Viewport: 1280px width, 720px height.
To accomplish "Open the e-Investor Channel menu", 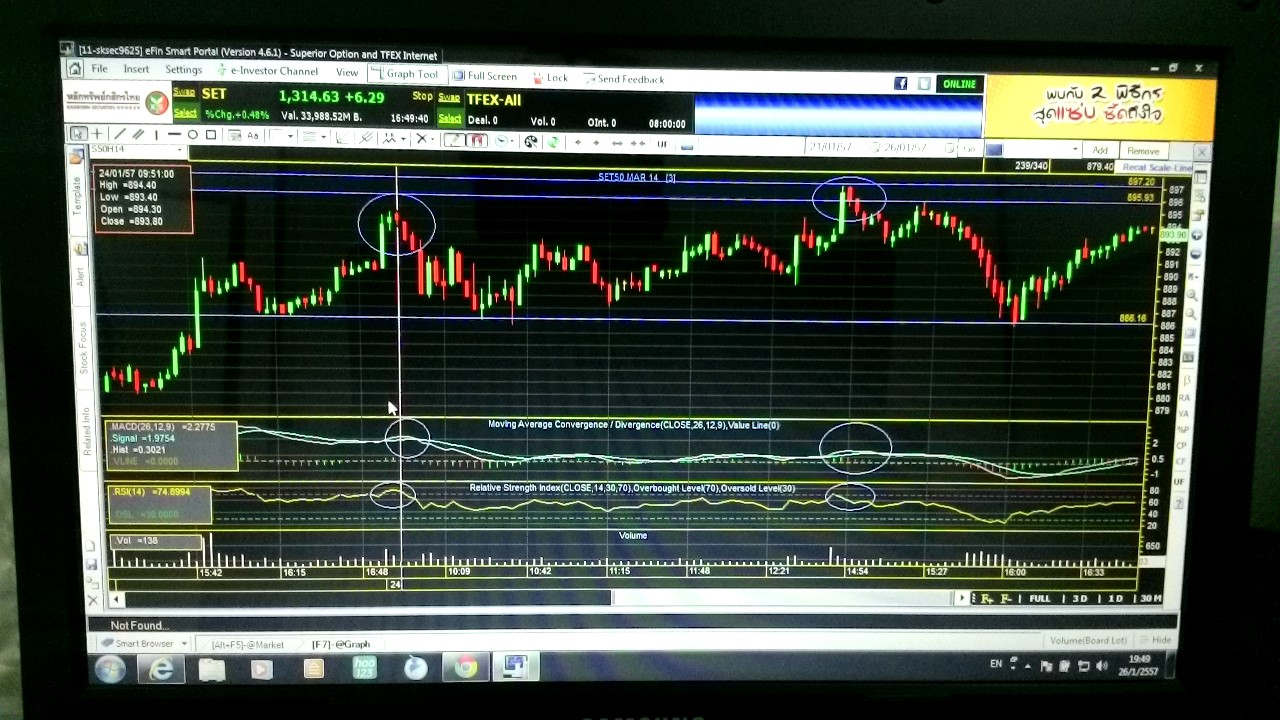I will click(268, 71).
